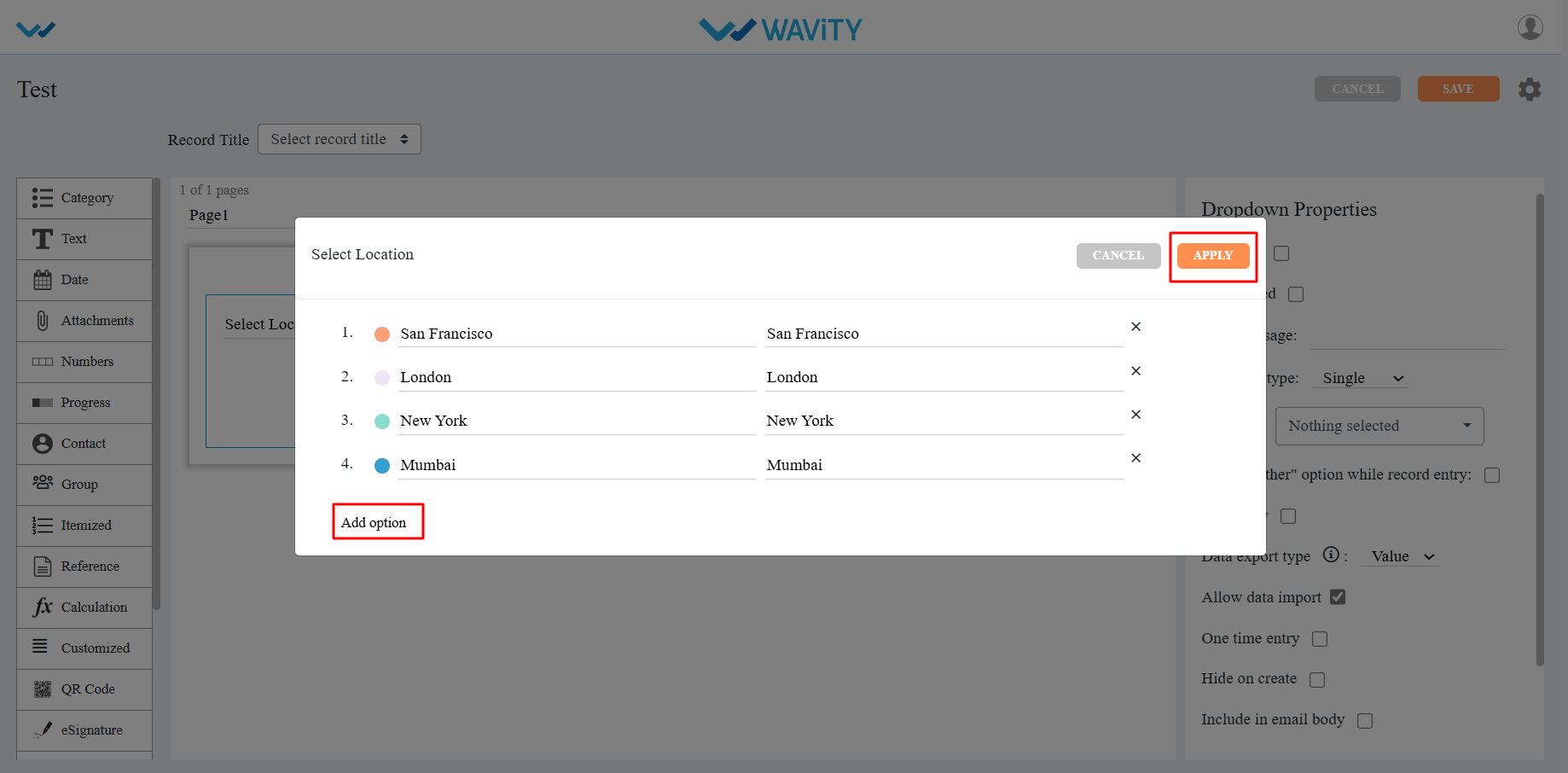Image resolution: width=1568 pixels, height=773 pixels.
Task: Open the Single selection type dropdown
Action: click(1360, 378)
